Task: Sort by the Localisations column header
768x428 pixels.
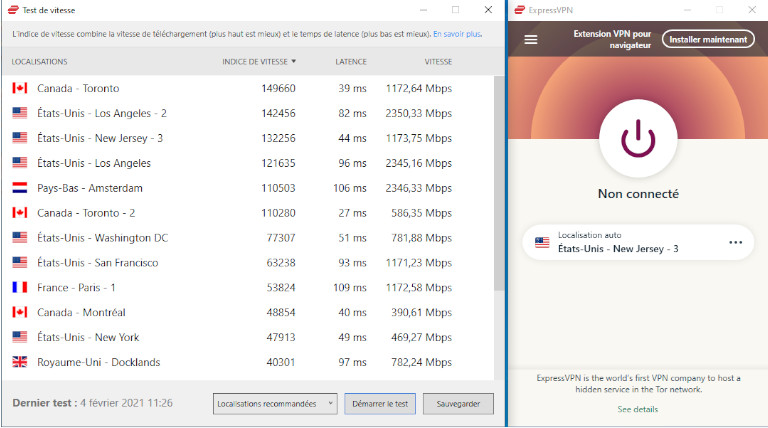Action: pyautogui.click(x=40, y=62)
